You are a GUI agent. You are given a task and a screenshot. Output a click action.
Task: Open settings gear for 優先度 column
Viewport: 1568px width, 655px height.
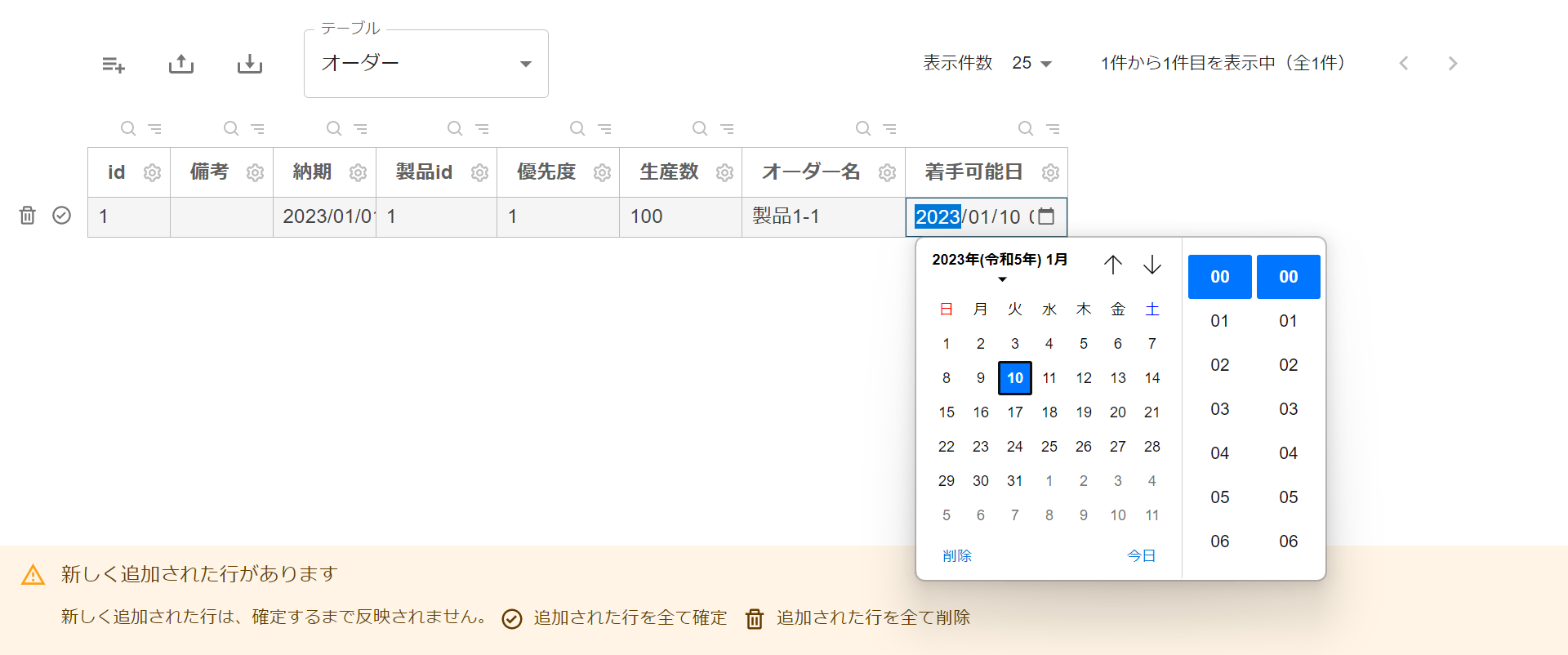coord(602,172)
